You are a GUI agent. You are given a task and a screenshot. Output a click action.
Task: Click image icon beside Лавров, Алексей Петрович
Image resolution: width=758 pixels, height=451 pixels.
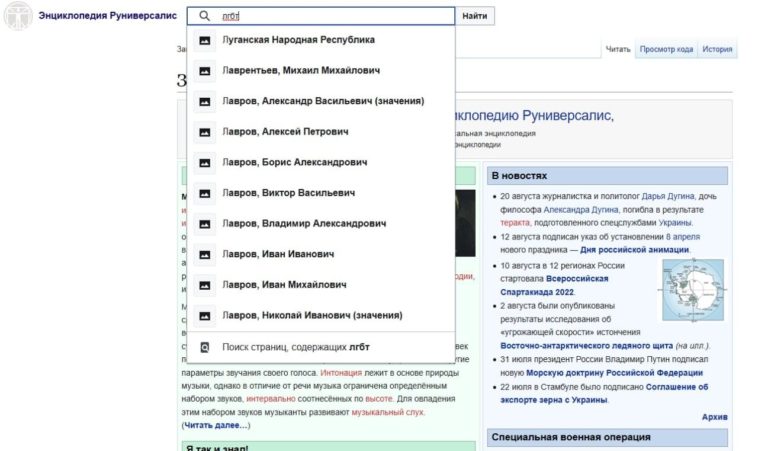coord(205,132)
